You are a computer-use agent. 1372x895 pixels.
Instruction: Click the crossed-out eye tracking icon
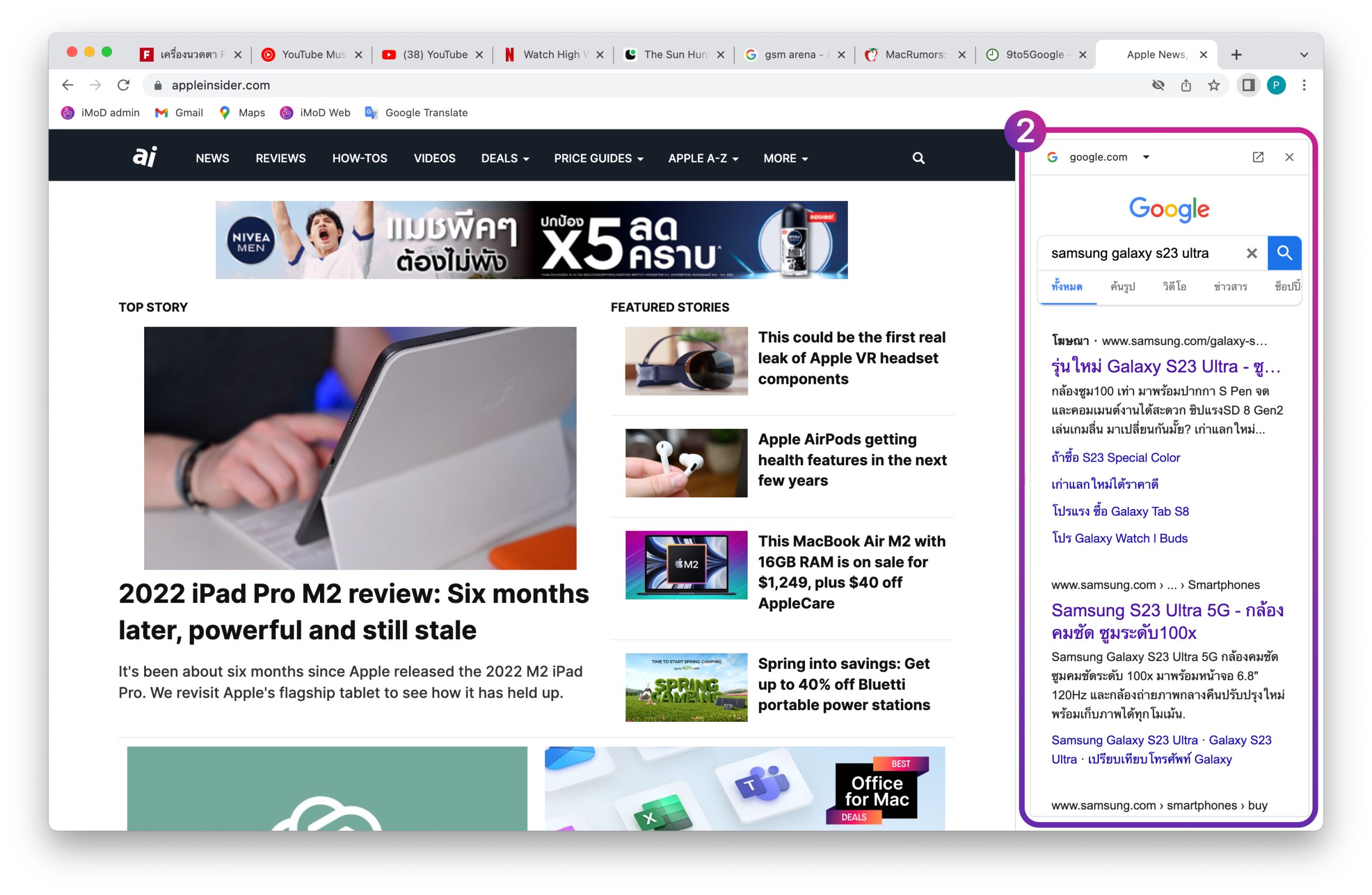[x=1158, y=85]
